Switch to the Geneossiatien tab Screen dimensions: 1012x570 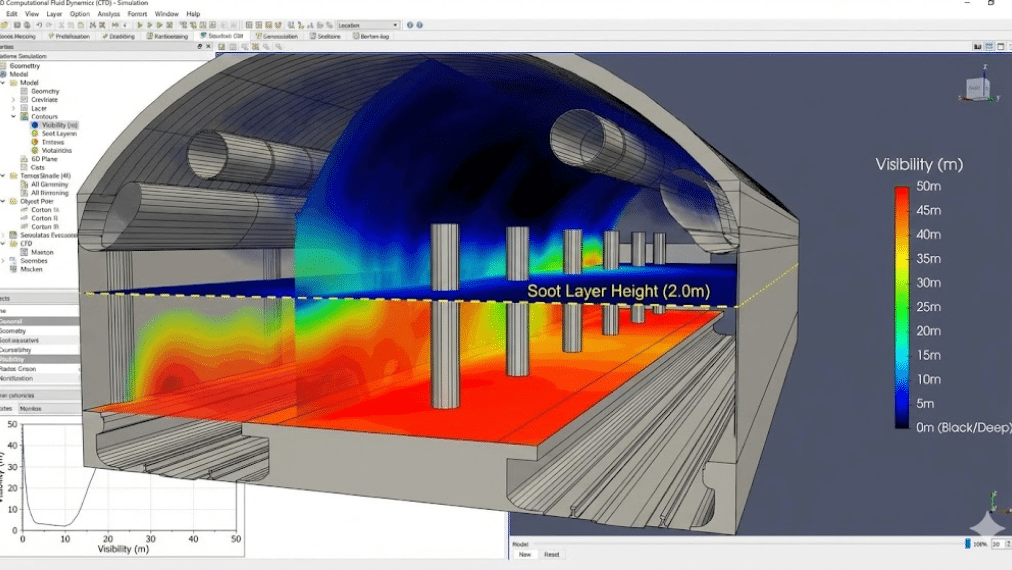276,36
